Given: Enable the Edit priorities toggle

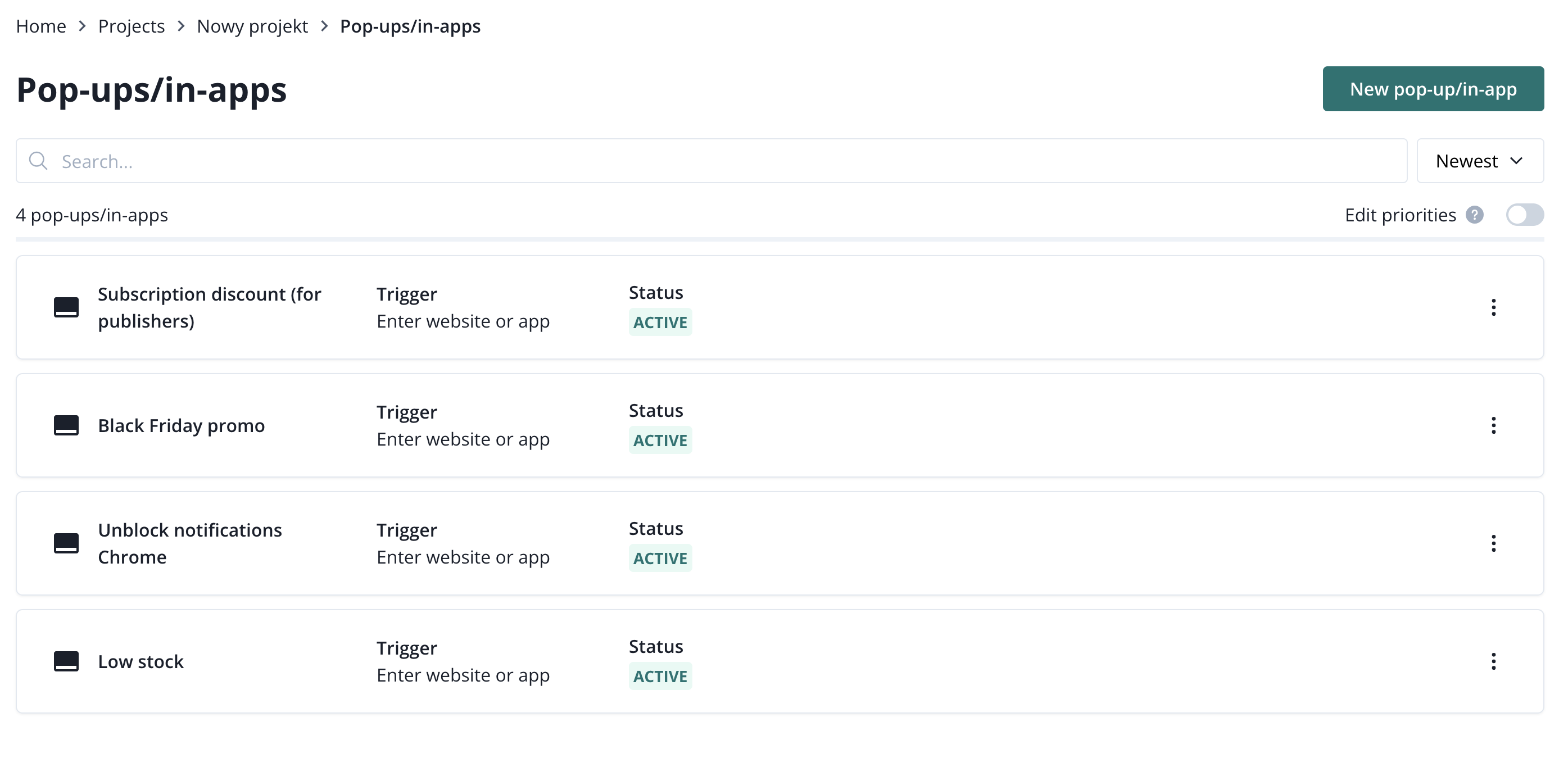Looking at the screenshot, I should pos(1524,215).
